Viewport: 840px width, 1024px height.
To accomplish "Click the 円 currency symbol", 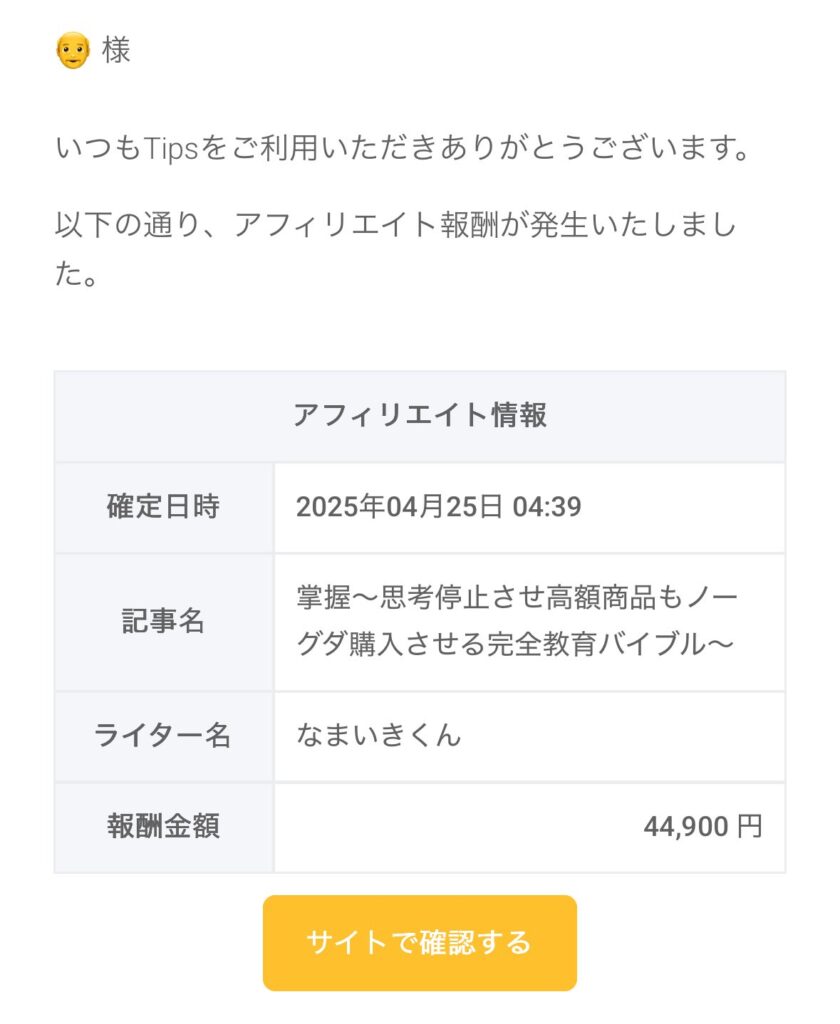I will click(x=750, y=827).
